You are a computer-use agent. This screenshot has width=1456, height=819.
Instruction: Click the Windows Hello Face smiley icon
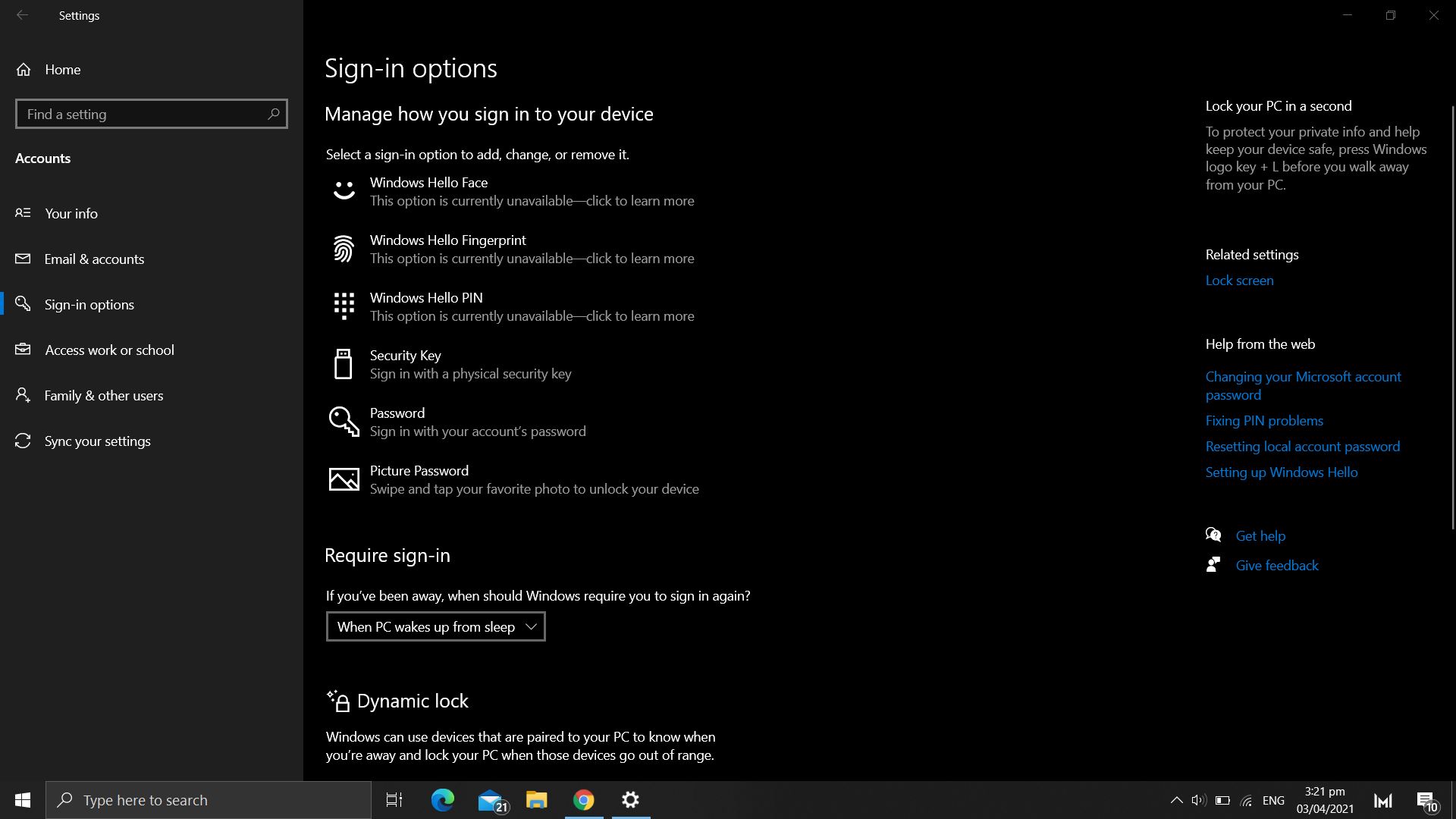[x=344, y=190]
